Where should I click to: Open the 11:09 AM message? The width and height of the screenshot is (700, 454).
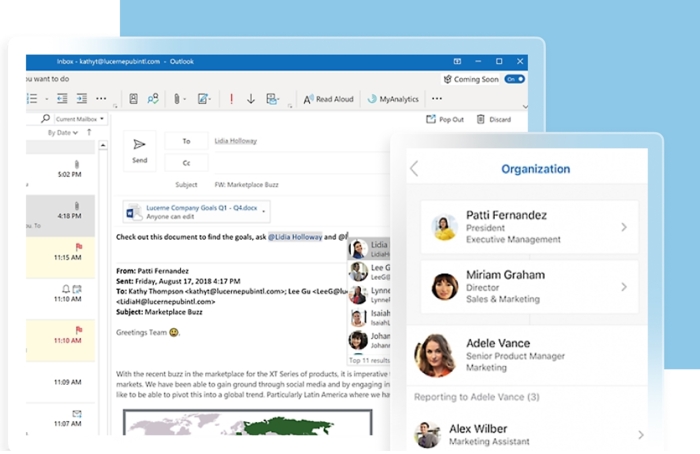(60, 382)
